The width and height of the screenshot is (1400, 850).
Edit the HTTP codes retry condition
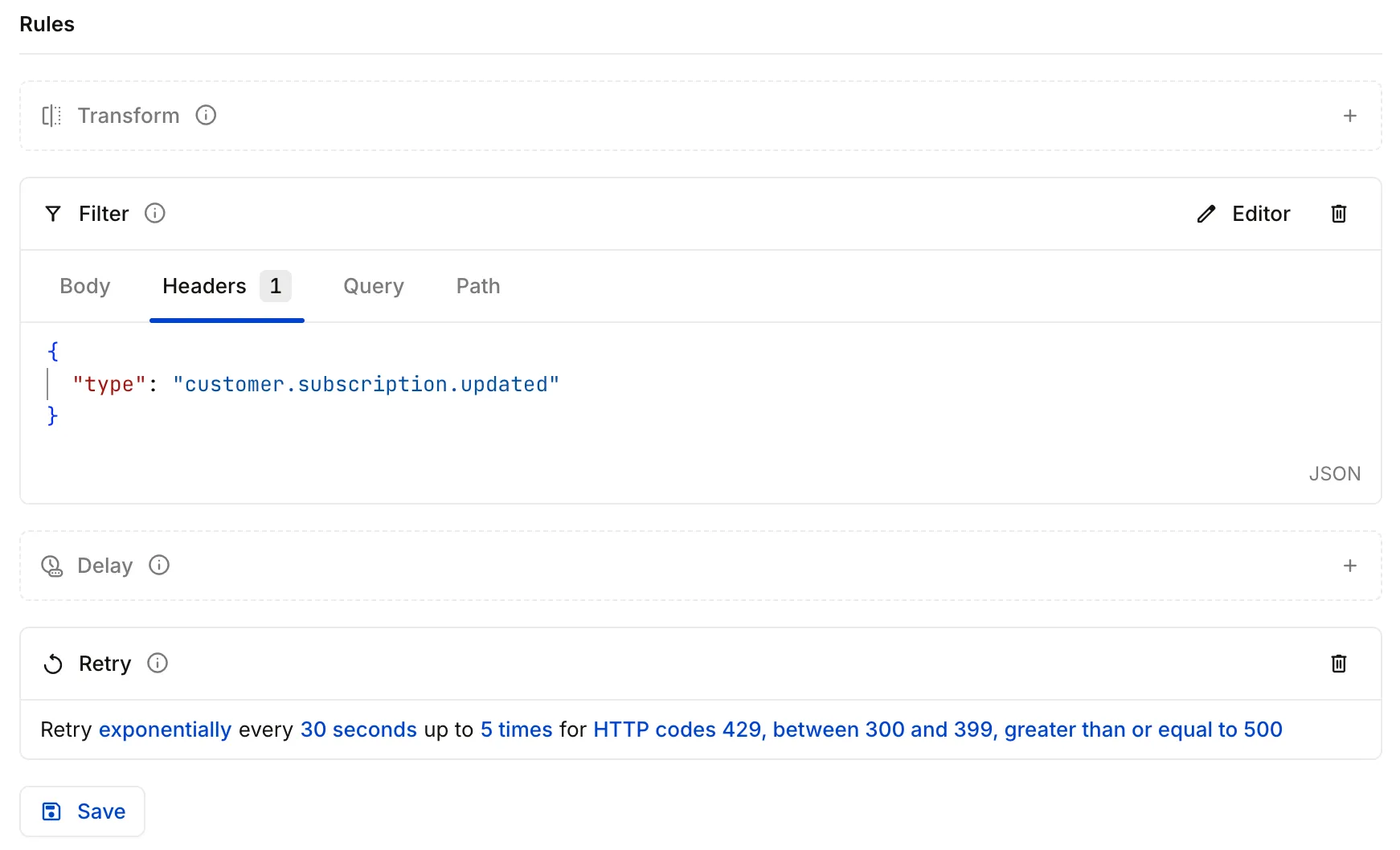[x=937, y=729]
